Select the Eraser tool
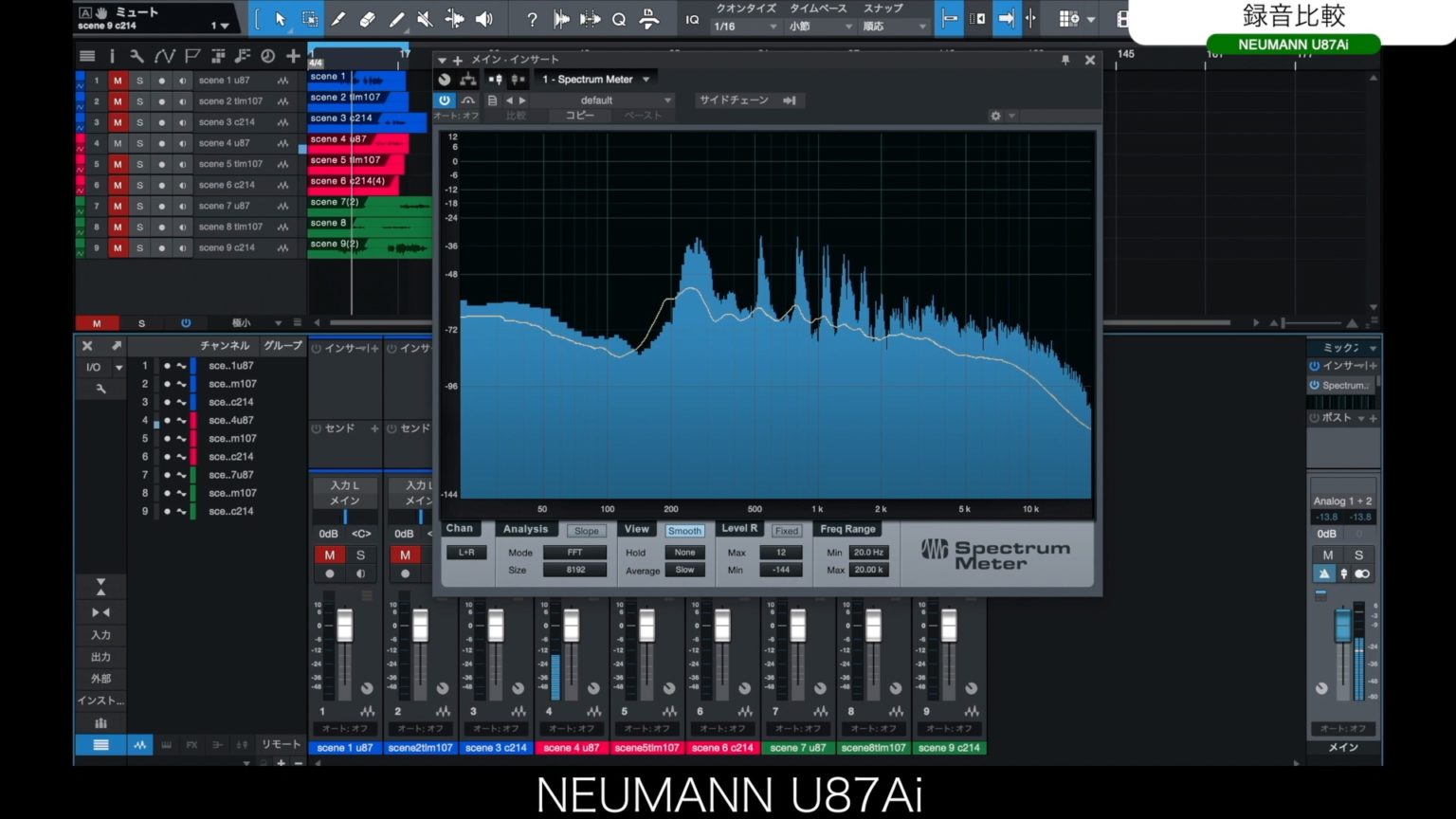Viewport: 1456px width, 819px height. pos(369,19)
